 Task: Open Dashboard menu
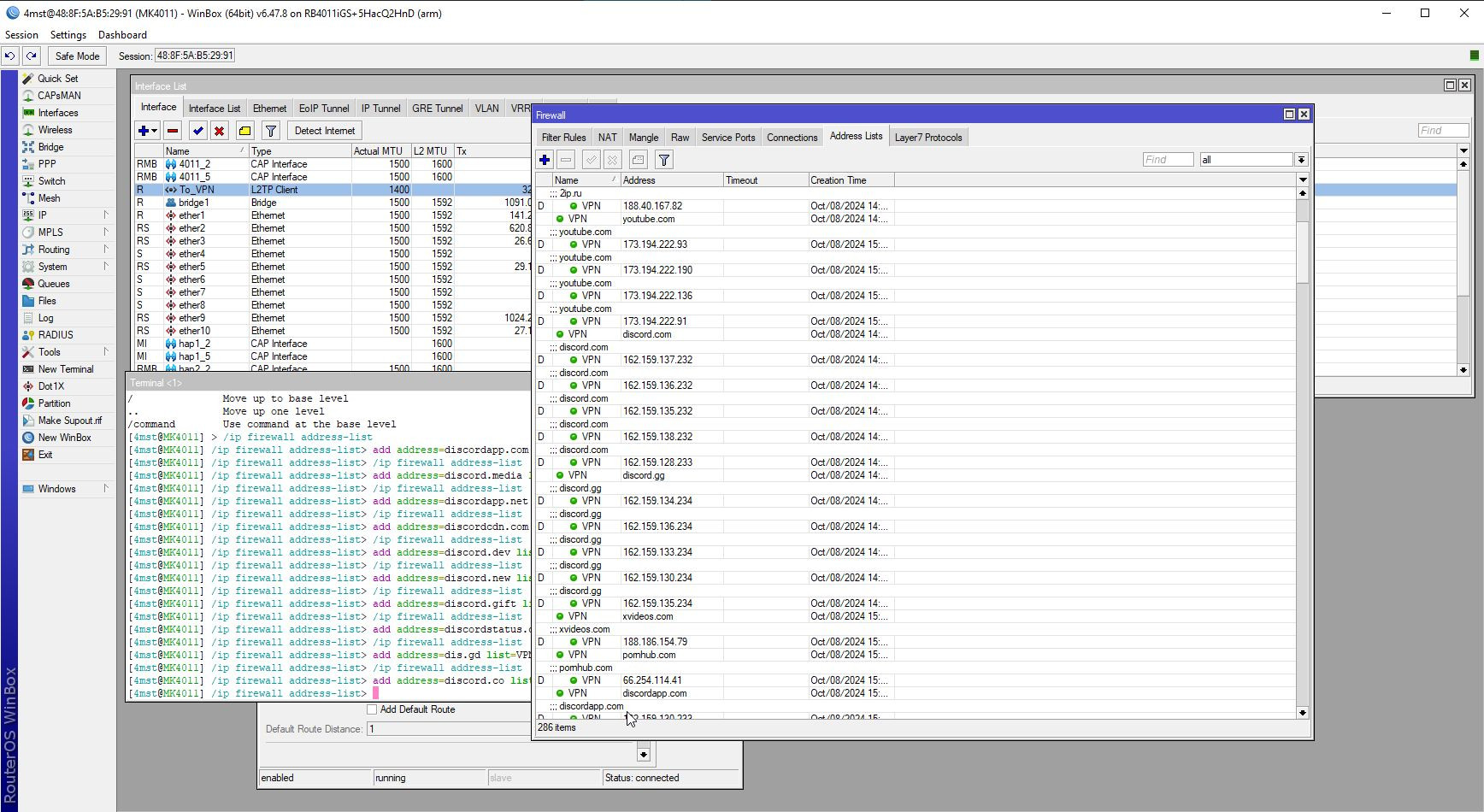(x=122, y=35)
